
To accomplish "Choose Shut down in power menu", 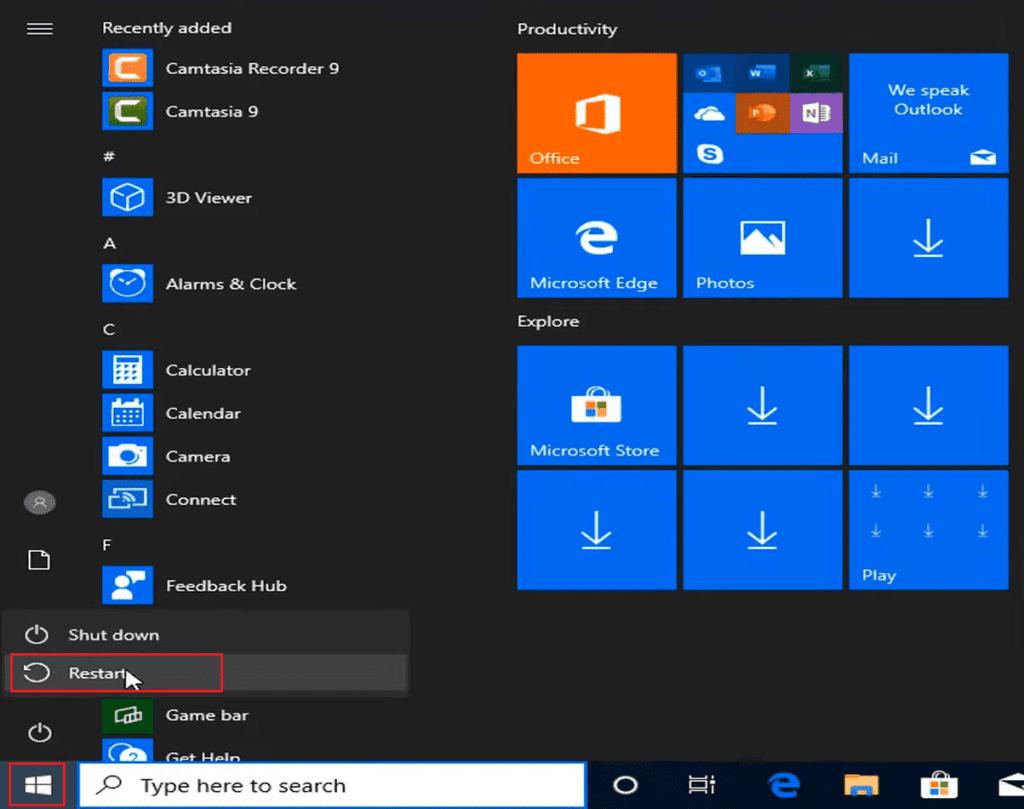I will 112,635.
